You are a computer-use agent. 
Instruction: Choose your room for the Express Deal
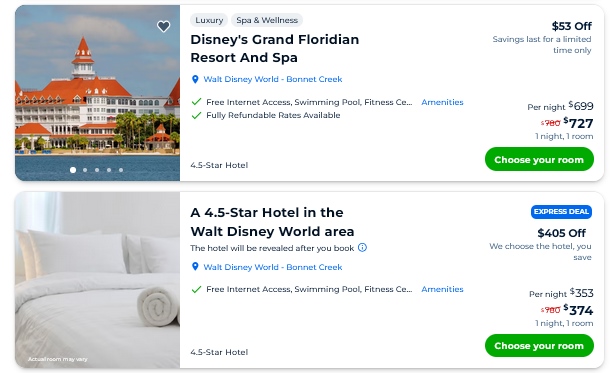pyautogui.click(x=539, y=345)
